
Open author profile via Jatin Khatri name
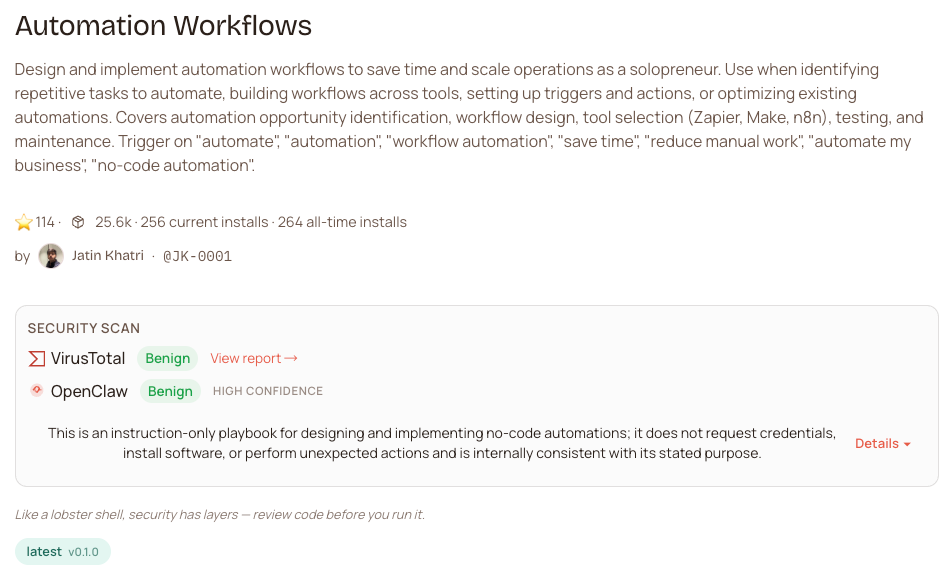110,256
